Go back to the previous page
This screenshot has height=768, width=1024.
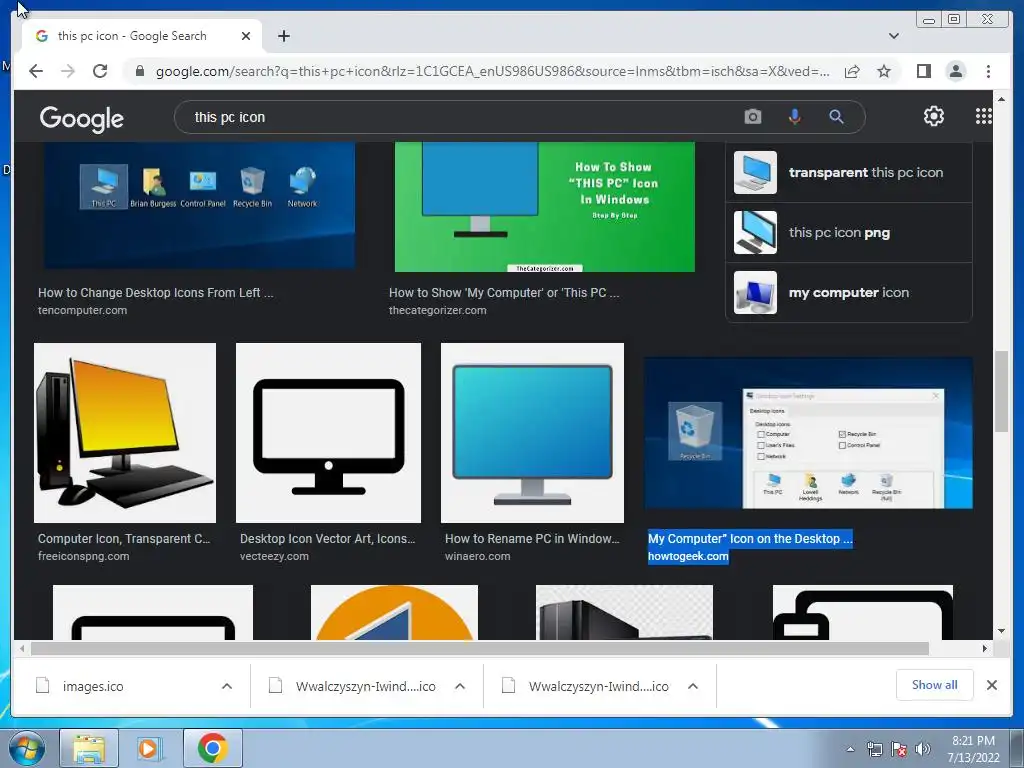tap(36, 71)
